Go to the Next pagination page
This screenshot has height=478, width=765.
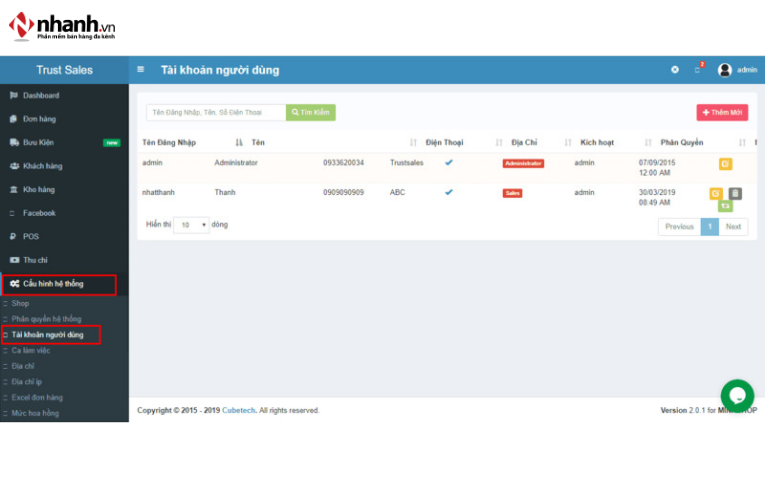(x=733, y=227)
